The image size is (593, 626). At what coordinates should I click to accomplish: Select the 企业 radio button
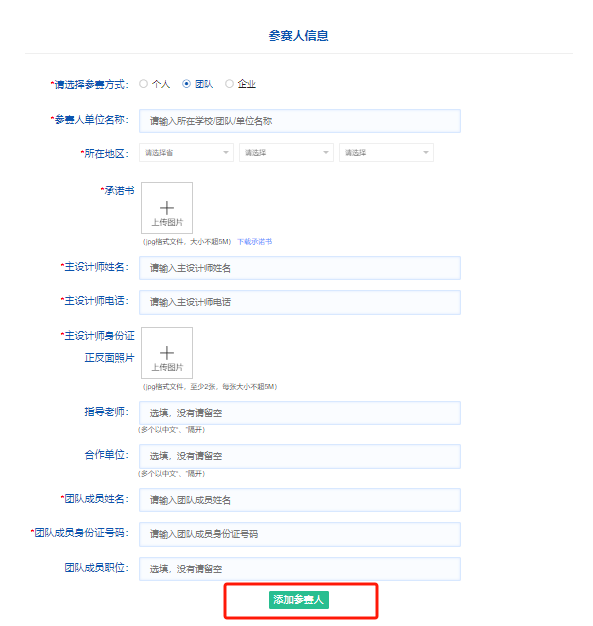229,84
